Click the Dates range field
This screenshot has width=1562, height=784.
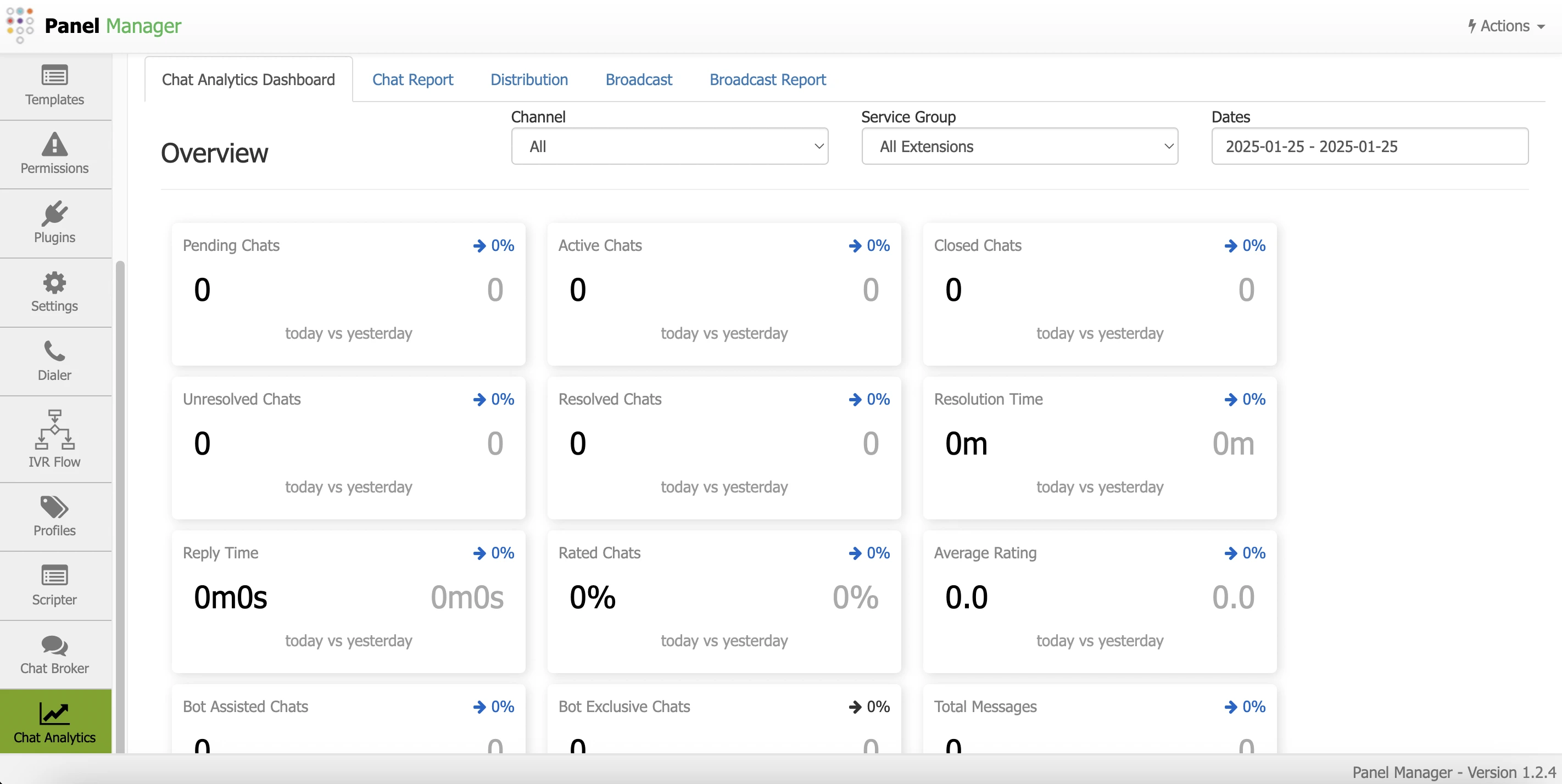pyautogui.click(x=1369, y=146)
